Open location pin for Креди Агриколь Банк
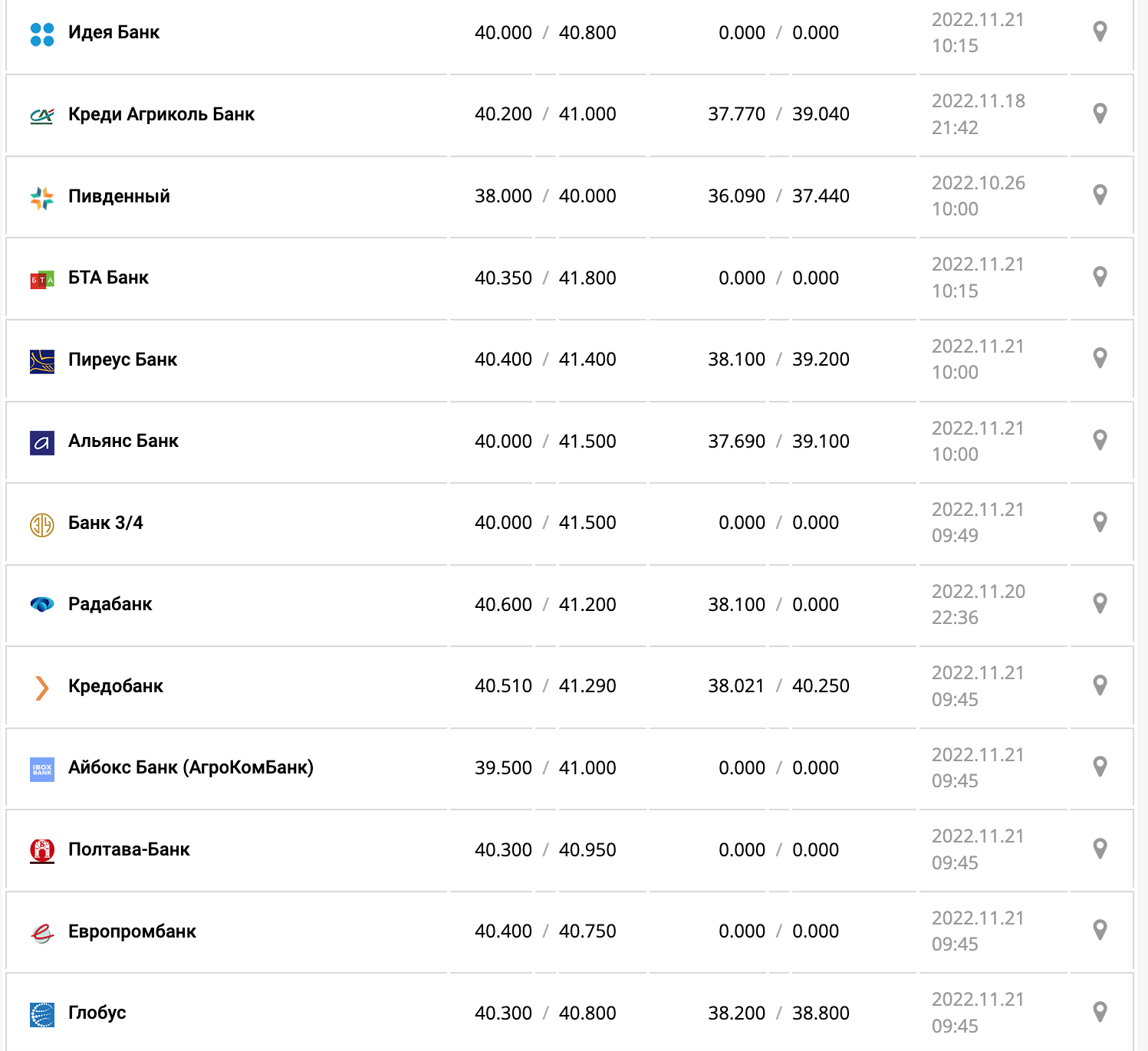The width and height of the screenshot is (1148, 1051). click(x=1100, y=113)
